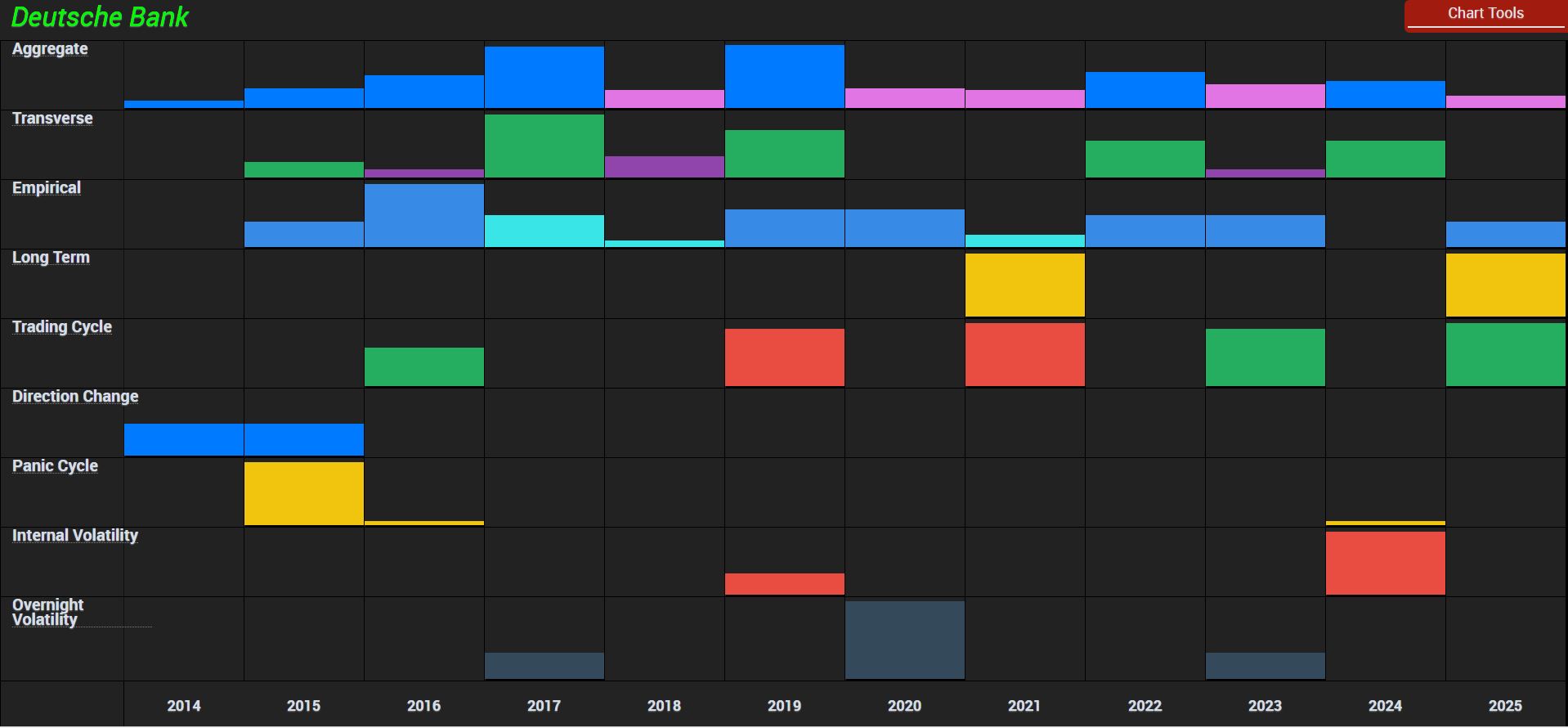Select the Trading Cycle row label
This screenshot has width=1568, height=728.
tap(62, 327)
